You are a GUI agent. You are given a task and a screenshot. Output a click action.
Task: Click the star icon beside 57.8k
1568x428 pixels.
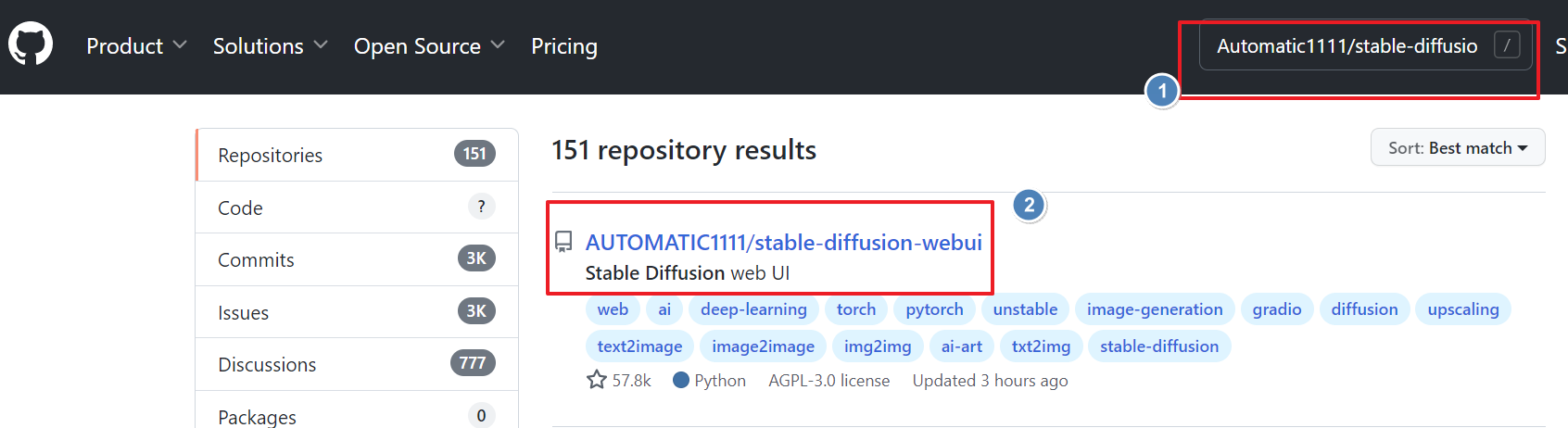tap(597, 380)
